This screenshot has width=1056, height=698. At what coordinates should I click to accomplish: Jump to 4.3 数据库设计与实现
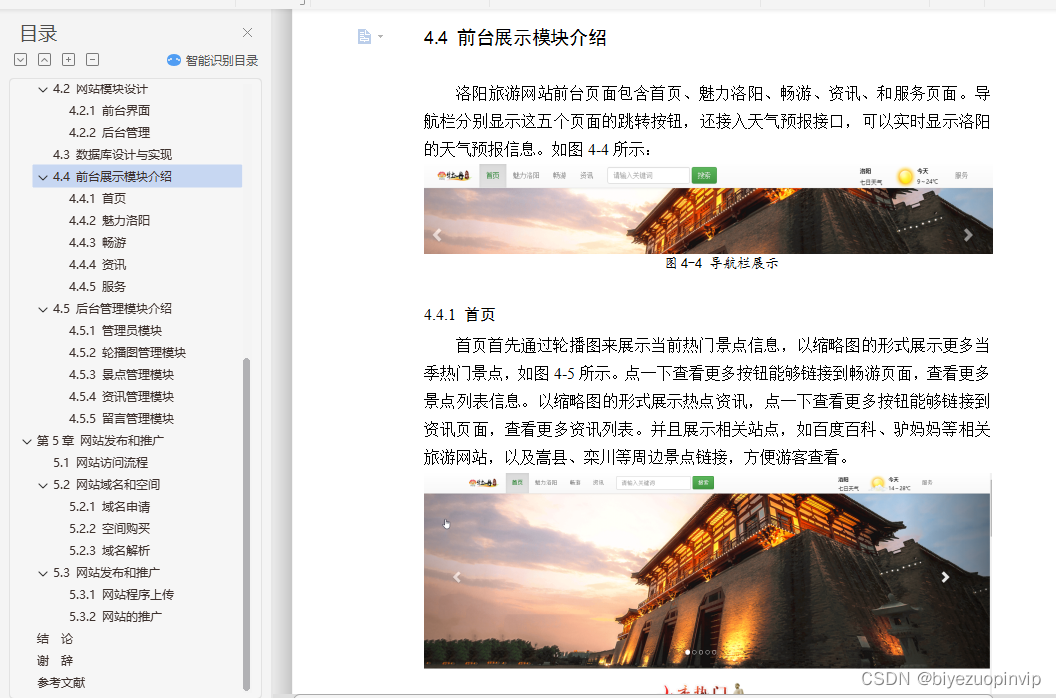pyautogui.click(x=112, y=154)
